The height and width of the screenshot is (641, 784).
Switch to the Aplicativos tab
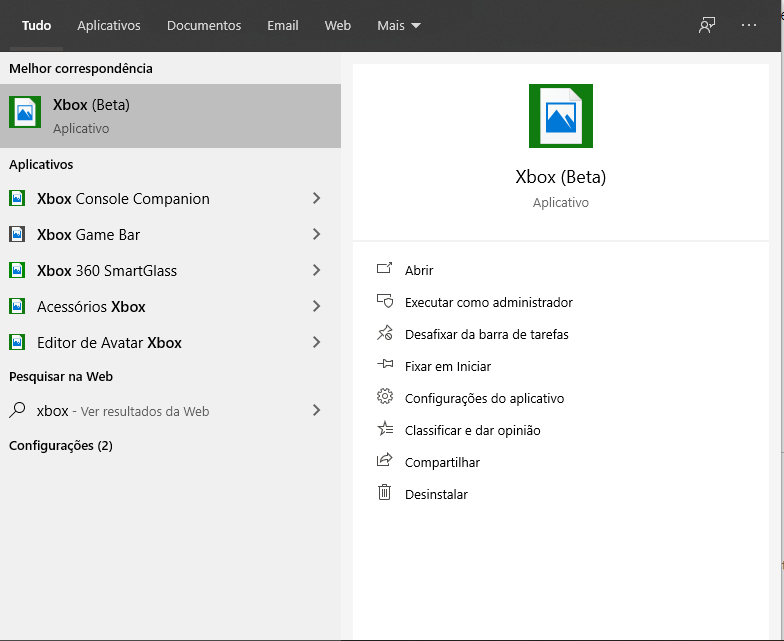coord(108,26)
